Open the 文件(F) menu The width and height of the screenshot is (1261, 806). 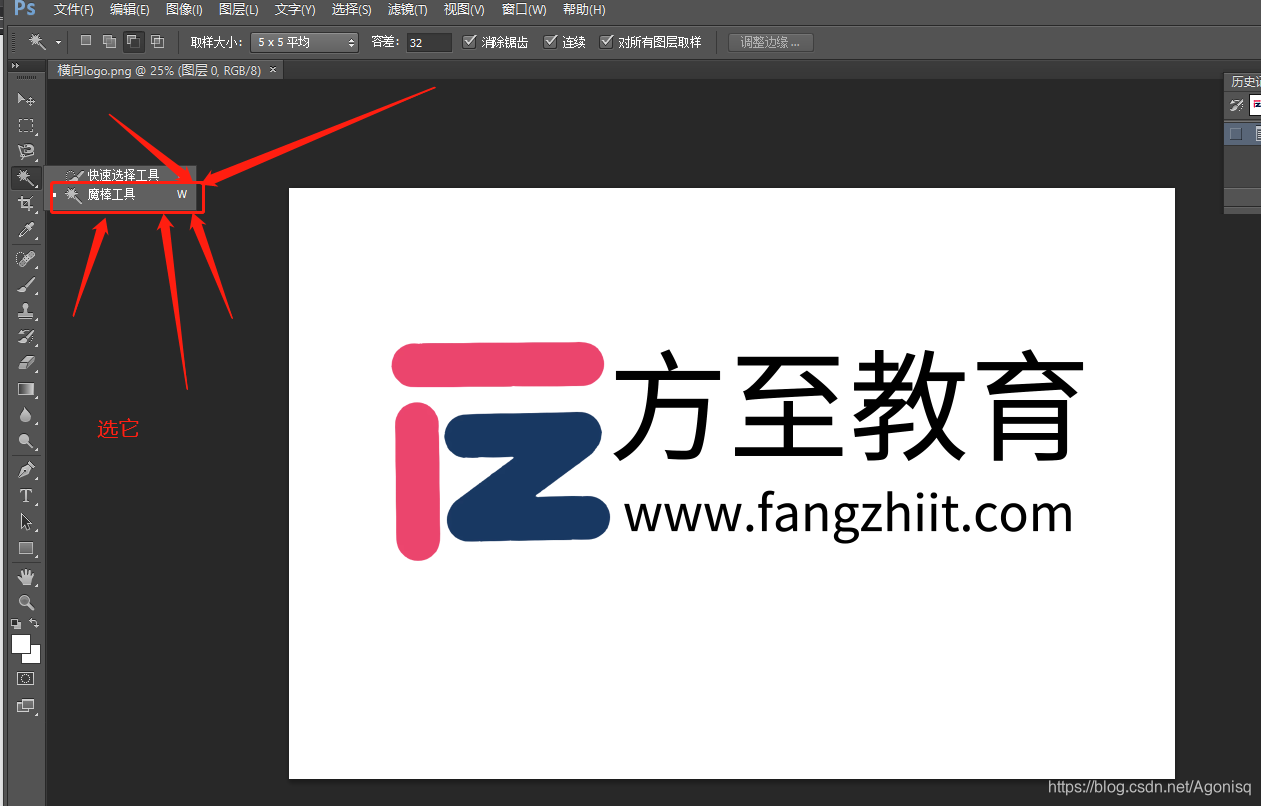point(73,10)
